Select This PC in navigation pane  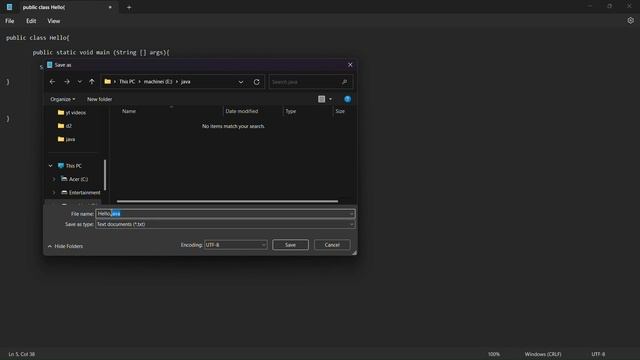pos(70,166)
